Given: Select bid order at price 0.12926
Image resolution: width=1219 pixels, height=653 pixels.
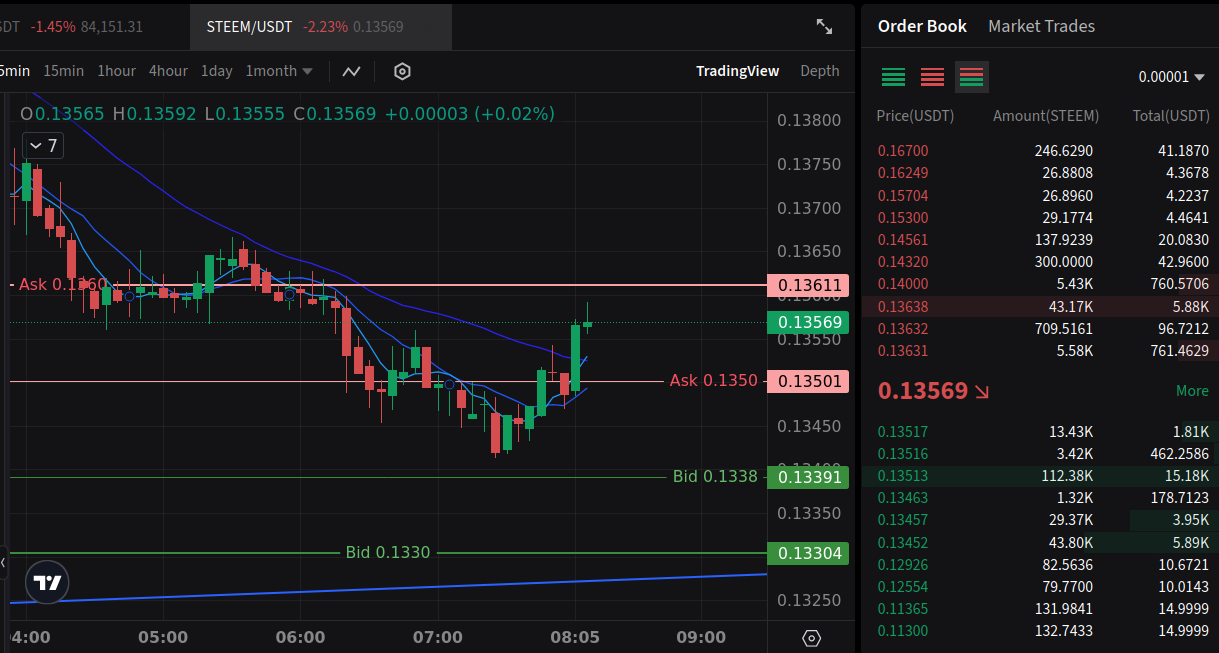Looking at the screenshot, I should 1040,565.
